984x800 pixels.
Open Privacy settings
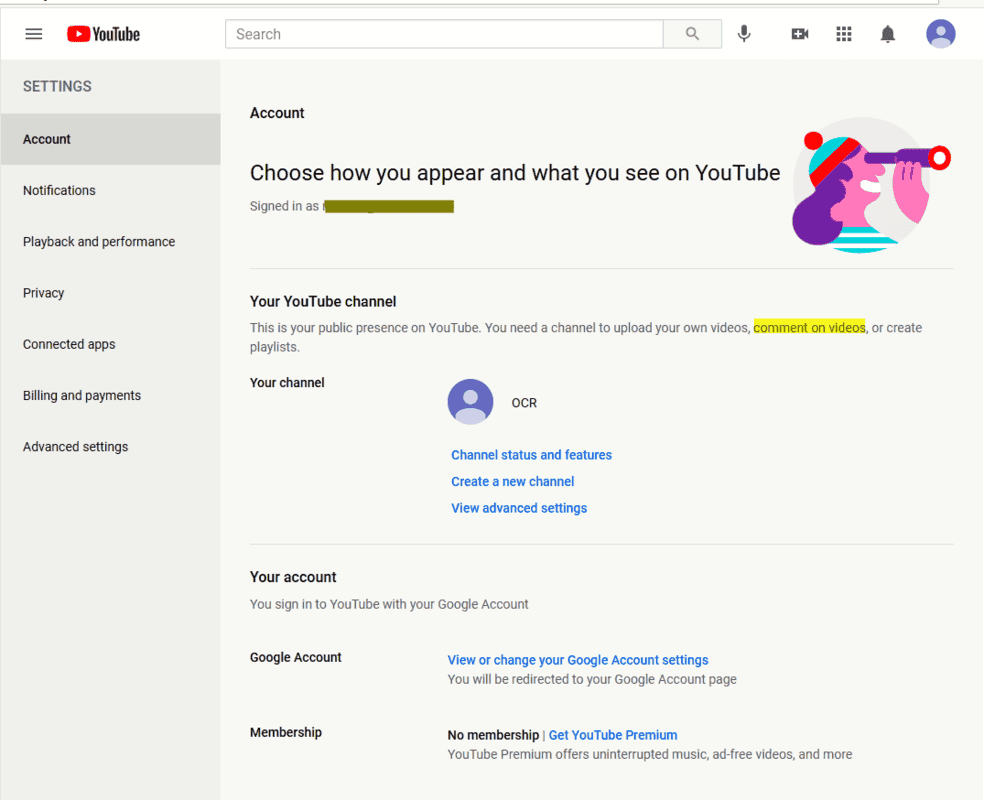tap(110, 293)
